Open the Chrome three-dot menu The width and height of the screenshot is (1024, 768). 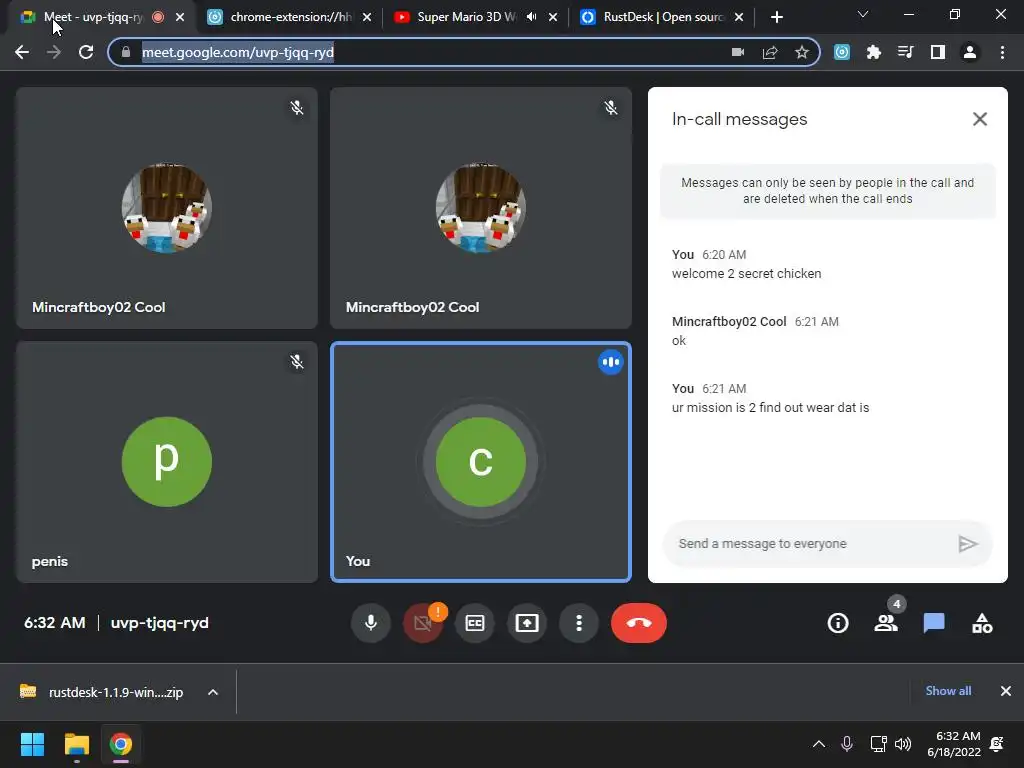point(1002,52)
